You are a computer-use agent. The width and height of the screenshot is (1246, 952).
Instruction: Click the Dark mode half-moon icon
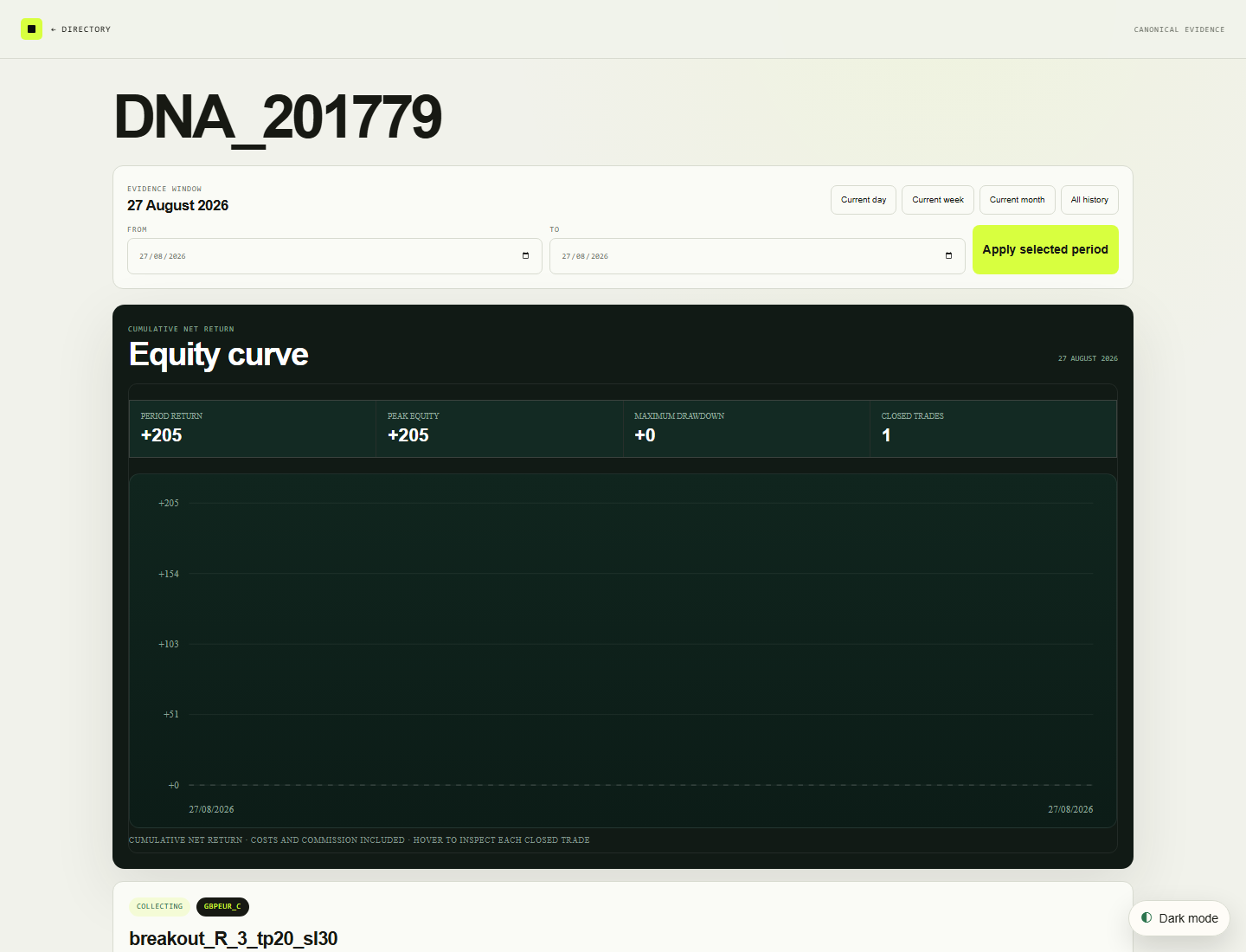(x=1146, y=917)
